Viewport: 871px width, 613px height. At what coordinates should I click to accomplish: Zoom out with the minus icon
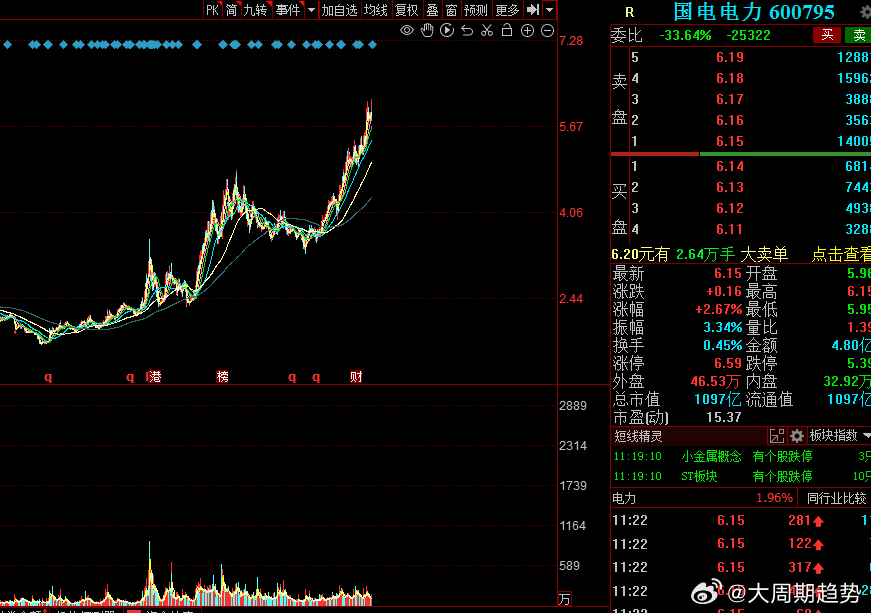click(x=547, y=31)
